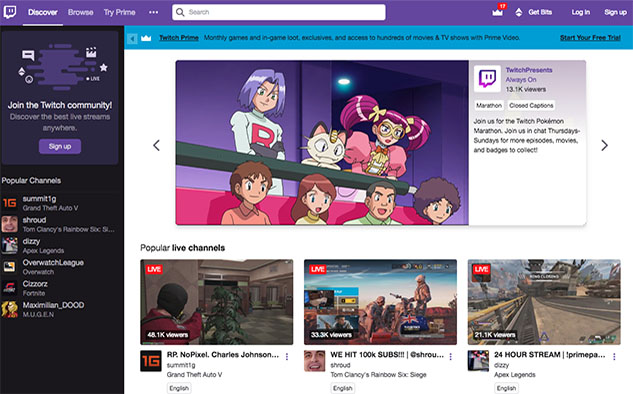The width and height of the screenshot is (633, 394).
Task: Open options menu for 24 HOUR STREAM card
Action: coord(614,357)
